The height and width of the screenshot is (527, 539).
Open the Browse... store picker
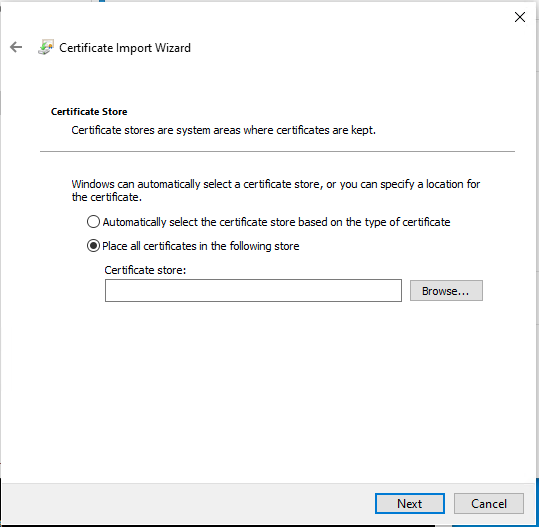(446, 291)
